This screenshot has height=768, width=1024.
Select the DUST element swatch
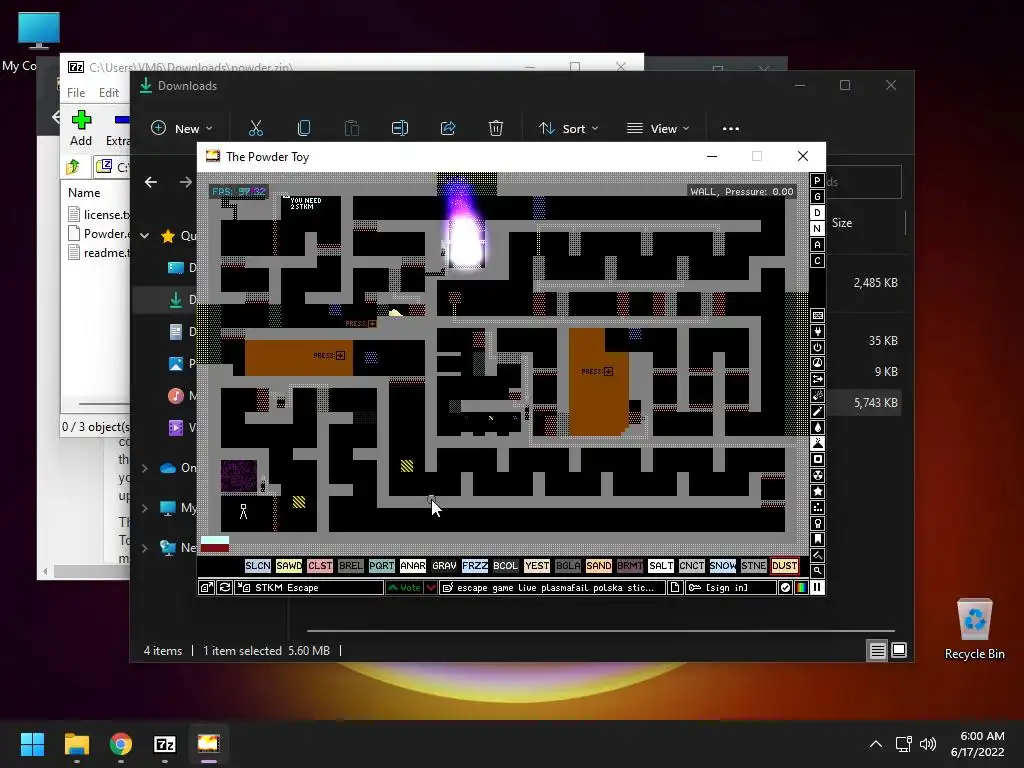click(x=784, y=566)
